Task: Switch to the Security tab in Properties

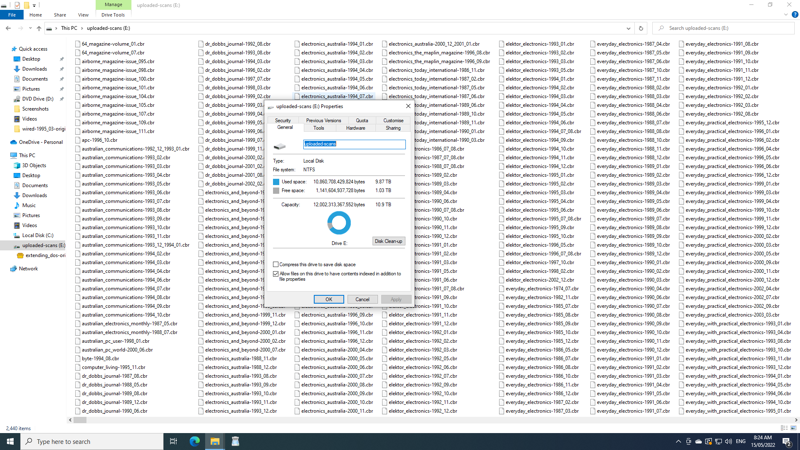Action: [x=283, y=120]
